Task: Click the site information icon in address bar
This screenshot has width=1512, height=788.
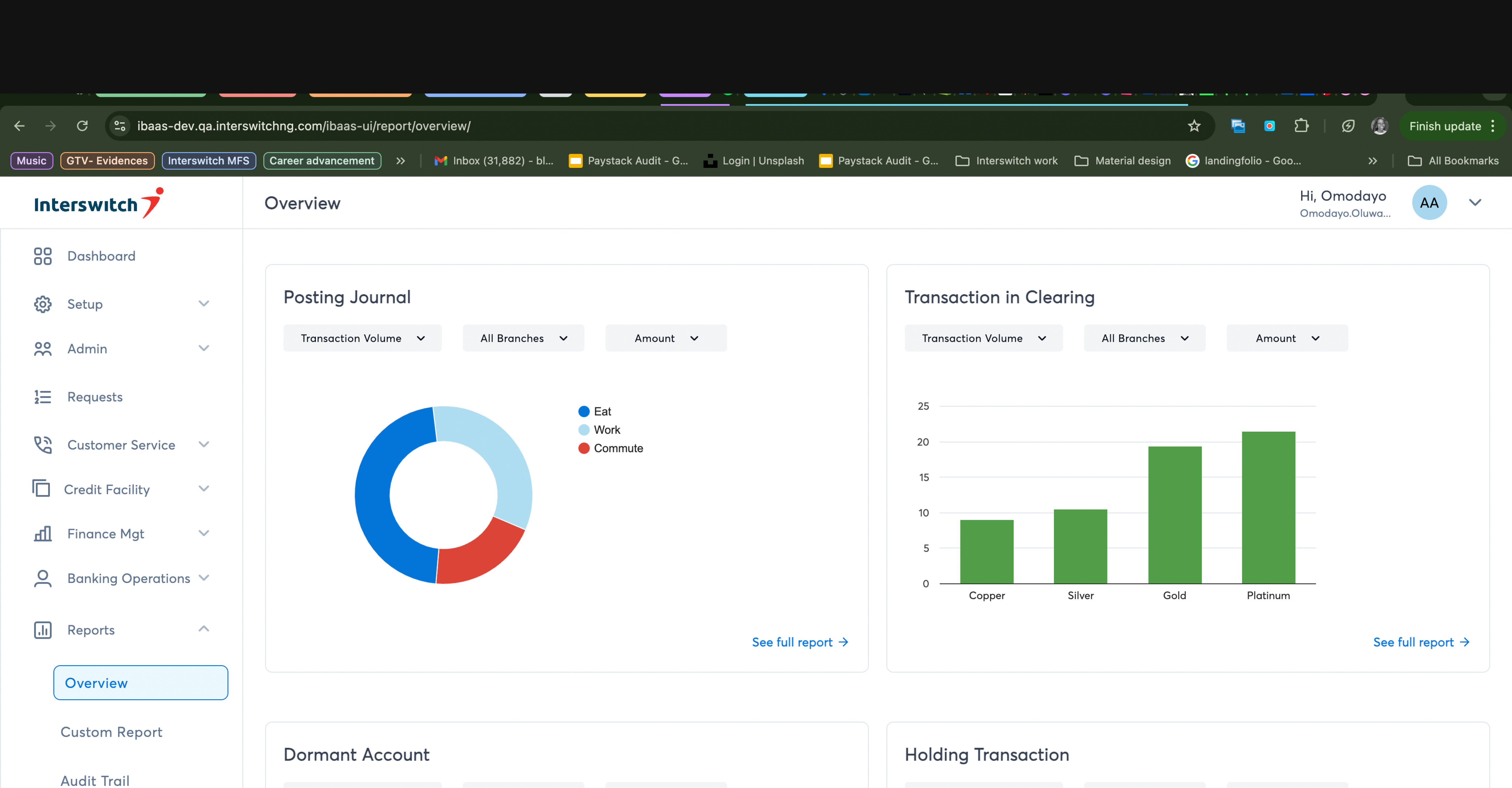Action: coord(120,126)
